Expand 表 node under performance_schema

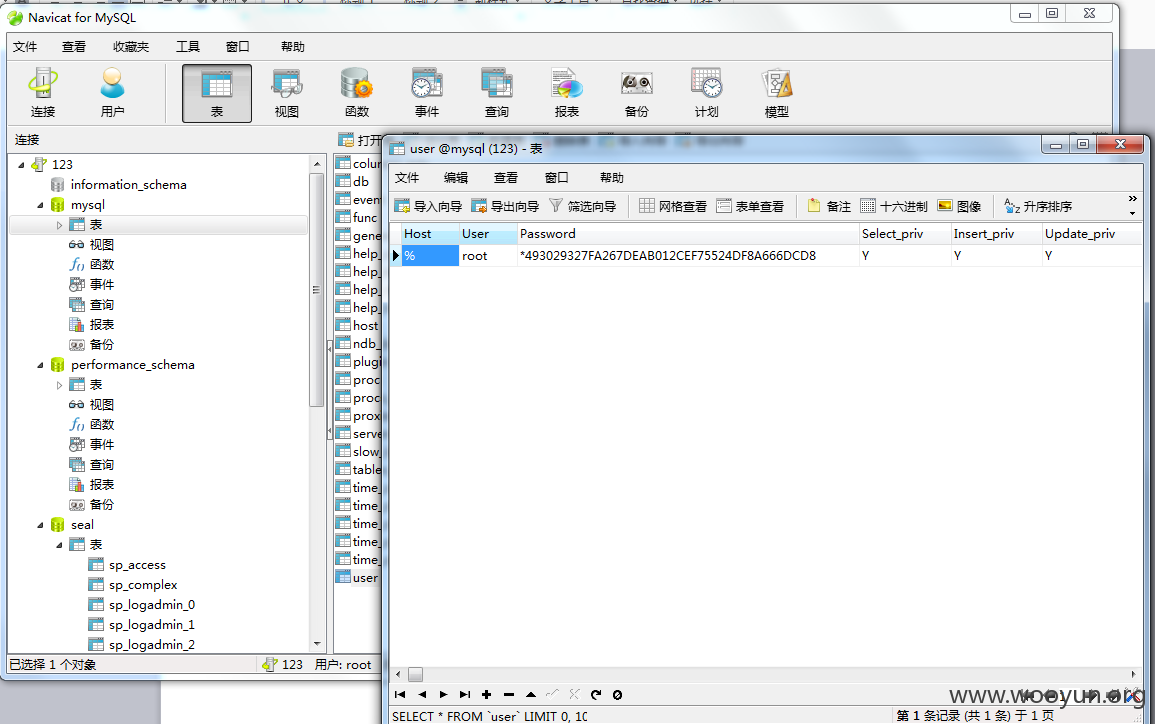pos(60,385)
